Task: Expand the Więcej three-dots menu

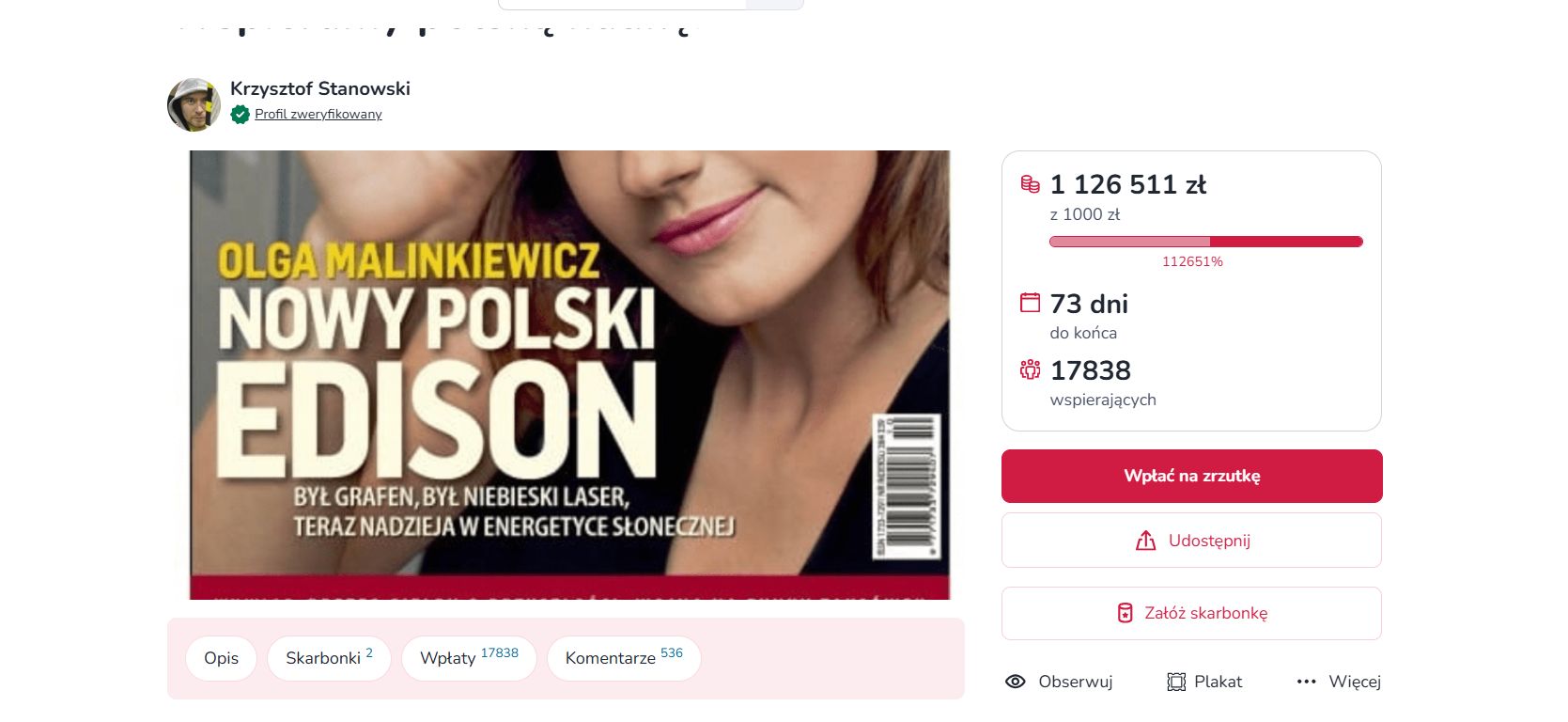Action: pyautogui.click(x=1306, y=682)
